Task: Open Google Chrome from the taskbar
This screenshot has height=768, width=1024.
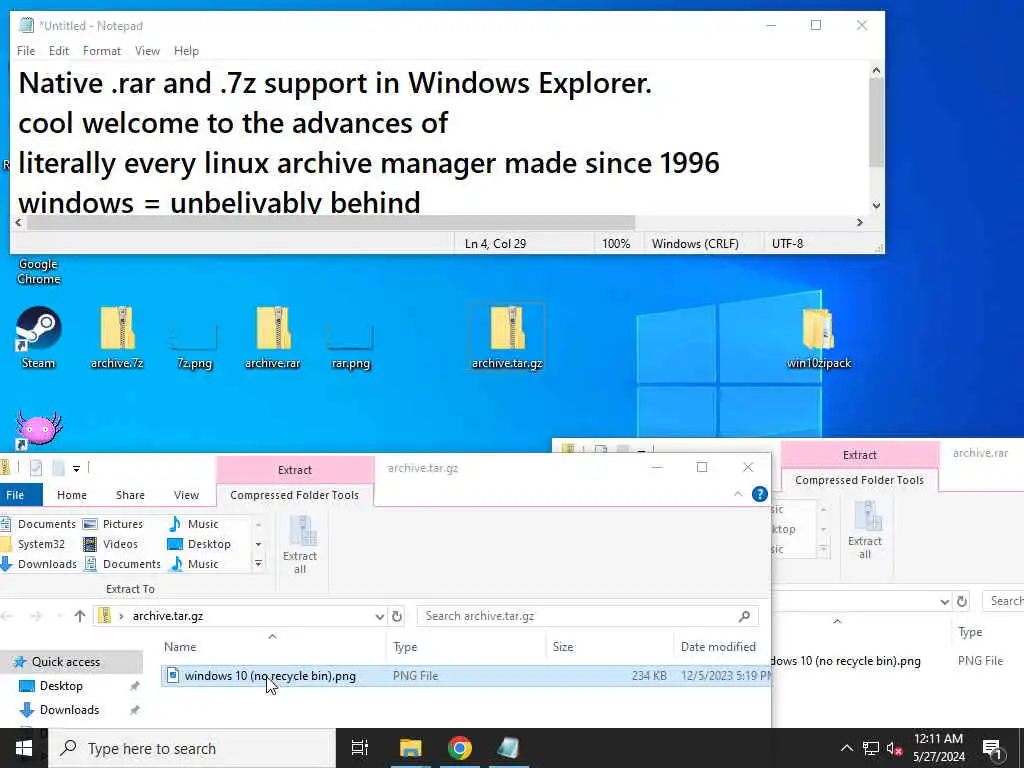Action: [x=460, y=748]
